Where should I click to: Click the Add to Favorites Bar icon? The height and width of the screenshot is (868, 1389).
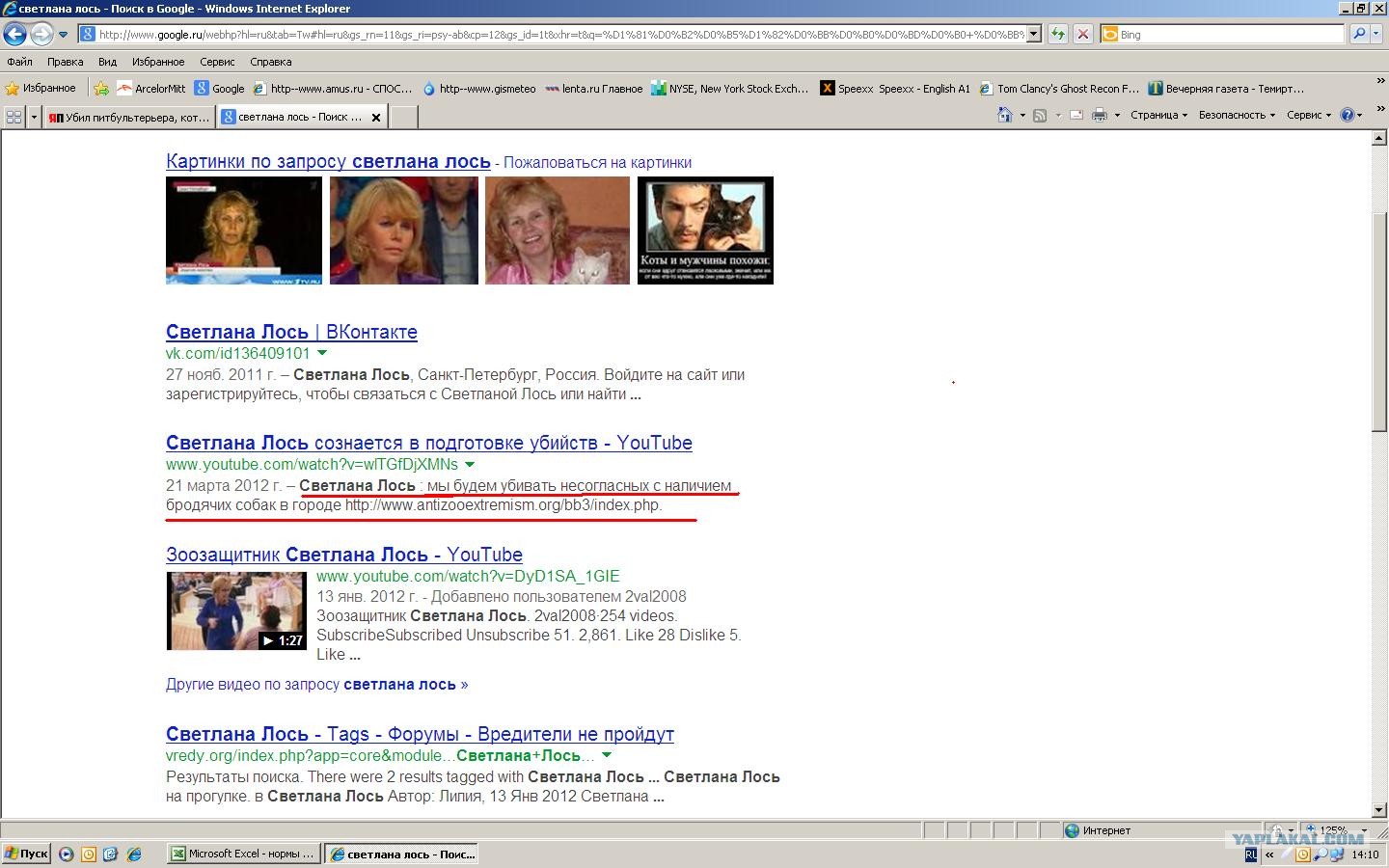(101, 88)
